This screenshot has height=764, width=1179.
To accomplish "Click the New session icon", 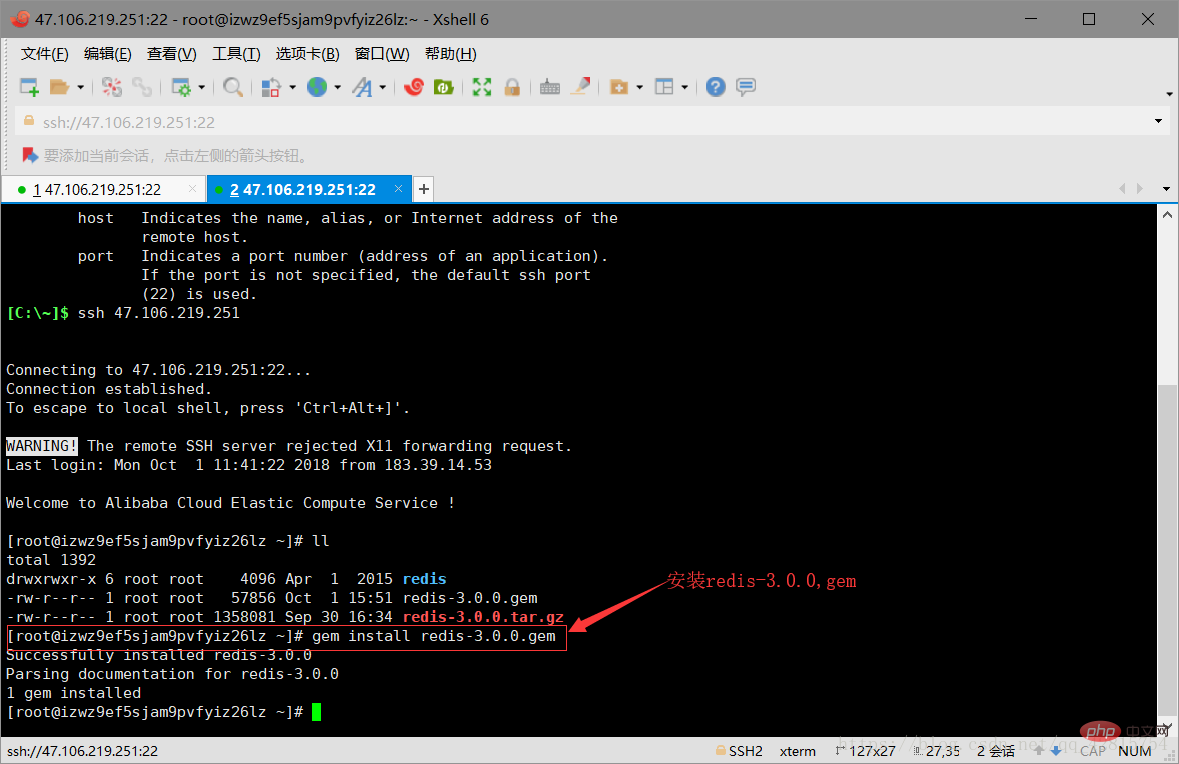I will pyautogui.click(x=29, y=87).
